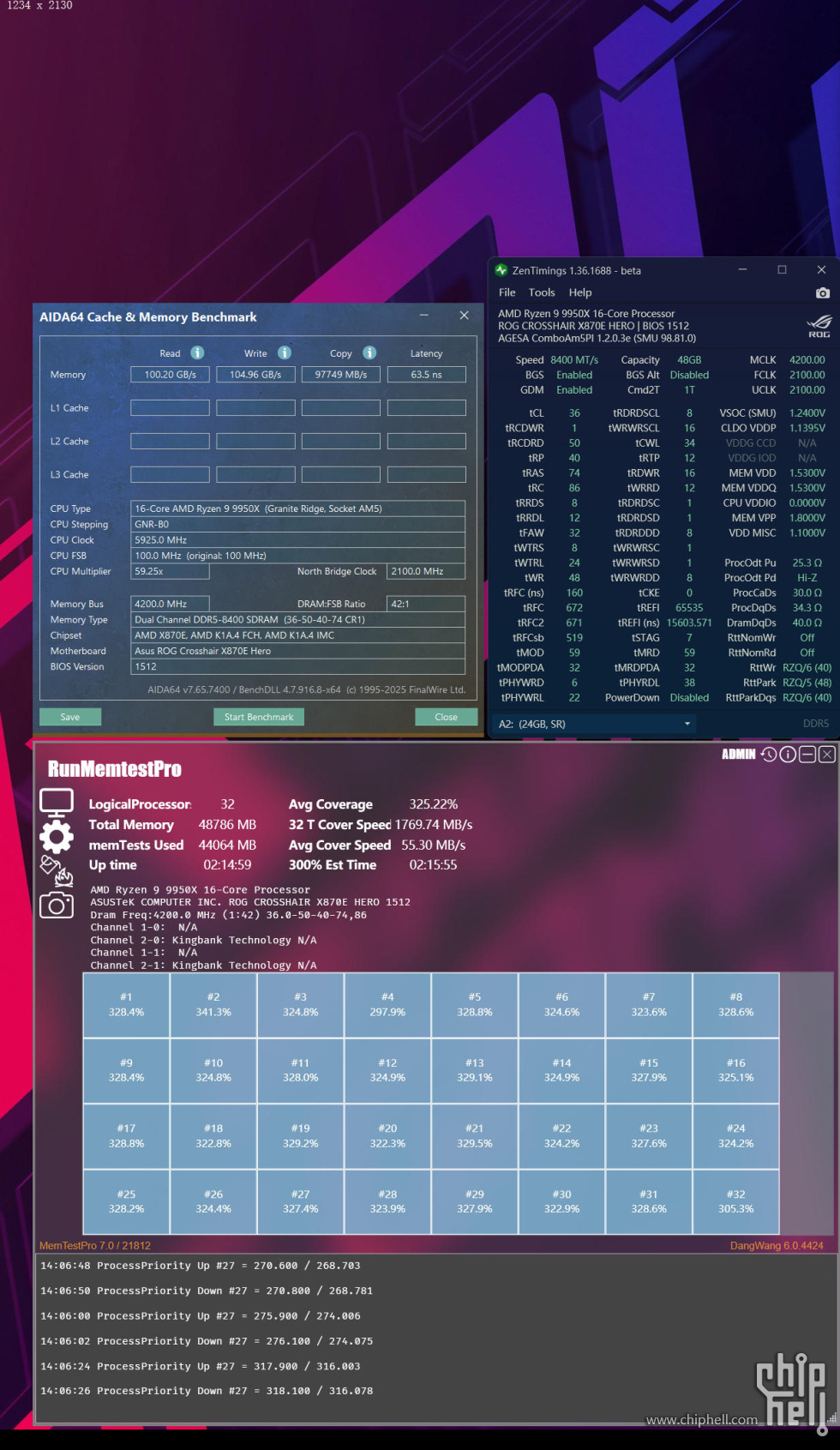Expand the A2: (24GB, SR) module dropdown
840x1450 pixels.
(596, 724)
